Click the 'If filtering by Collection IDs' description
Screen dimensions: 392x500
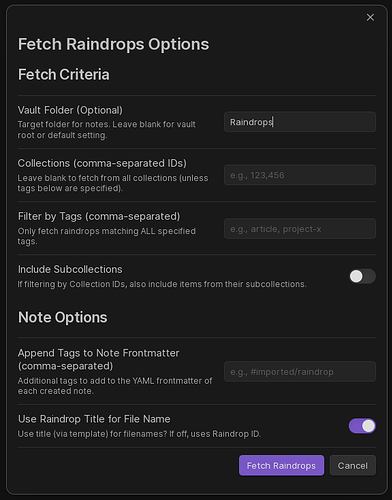162,284
